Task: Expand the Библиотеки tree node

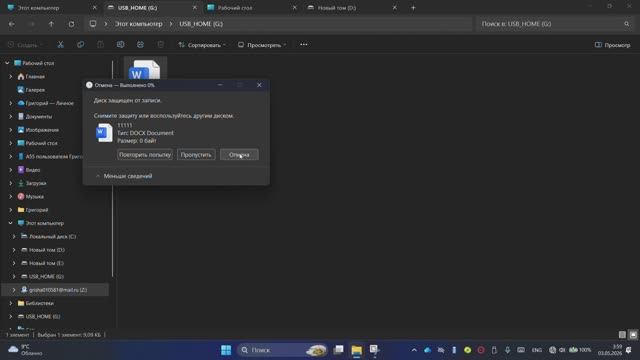Action: point(11,303)
